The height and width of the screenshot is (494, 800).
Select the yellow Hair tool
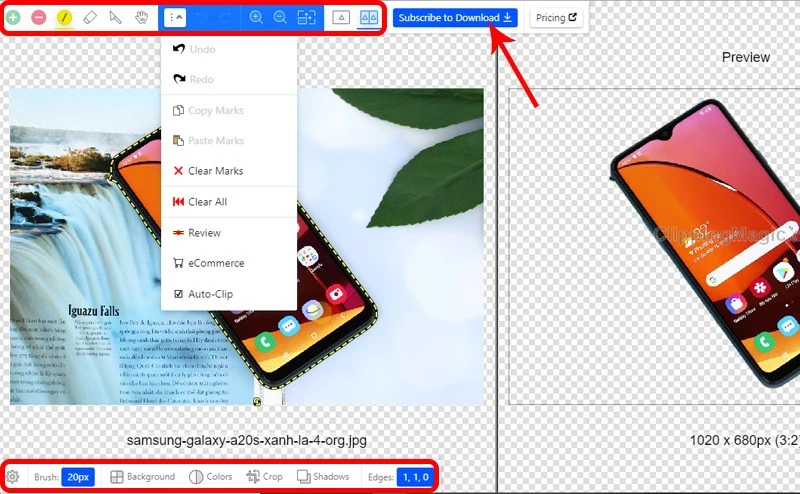point(64,17)
